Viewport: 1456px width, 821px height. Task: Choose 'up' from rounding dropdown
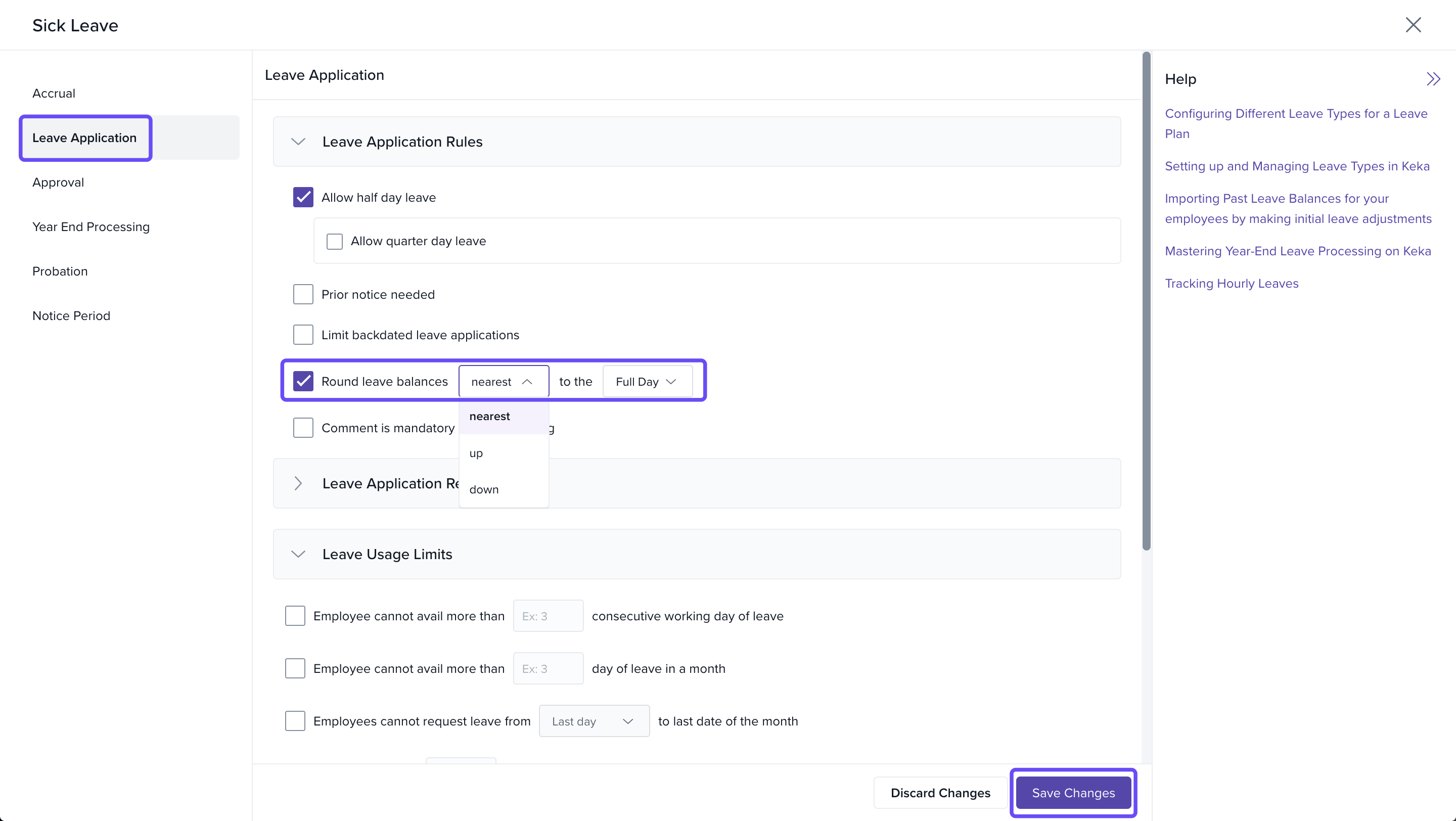click(476, 453)
